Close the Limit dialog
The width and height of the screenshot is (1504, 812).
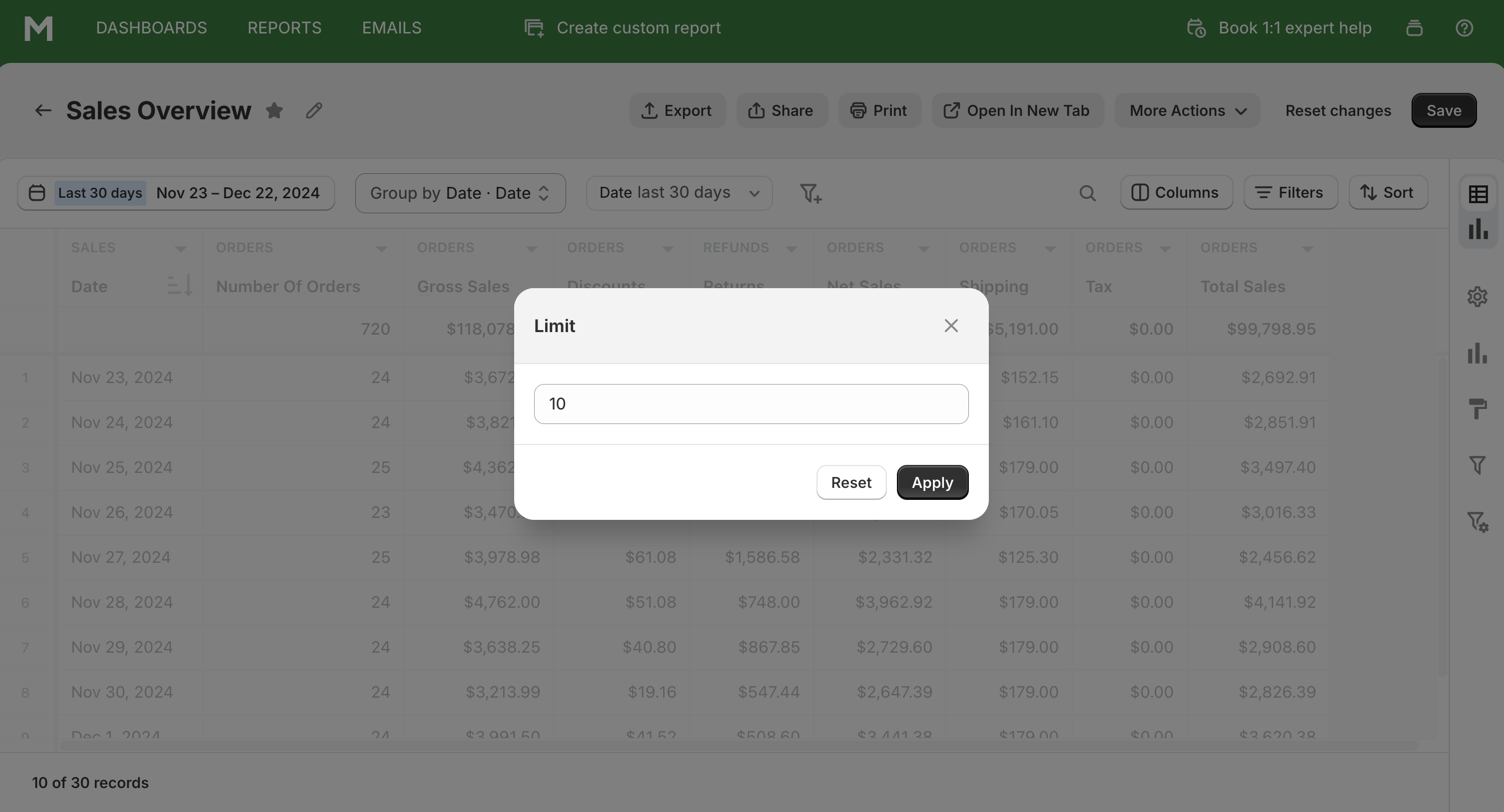(951, 326)
